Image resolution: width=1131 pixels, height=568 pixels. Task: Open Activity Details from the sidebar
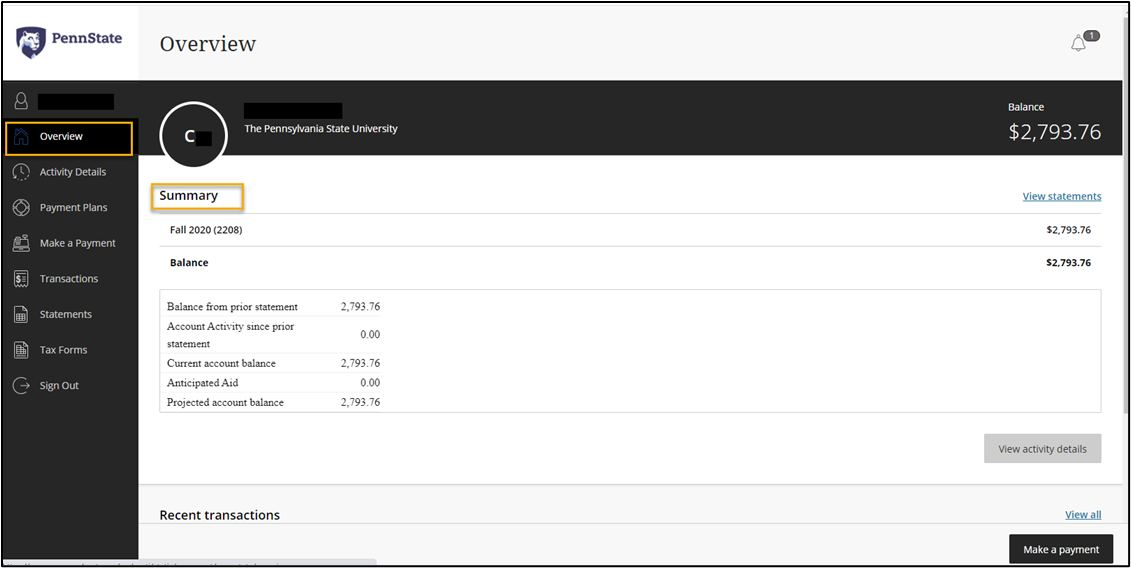[72, 172]
